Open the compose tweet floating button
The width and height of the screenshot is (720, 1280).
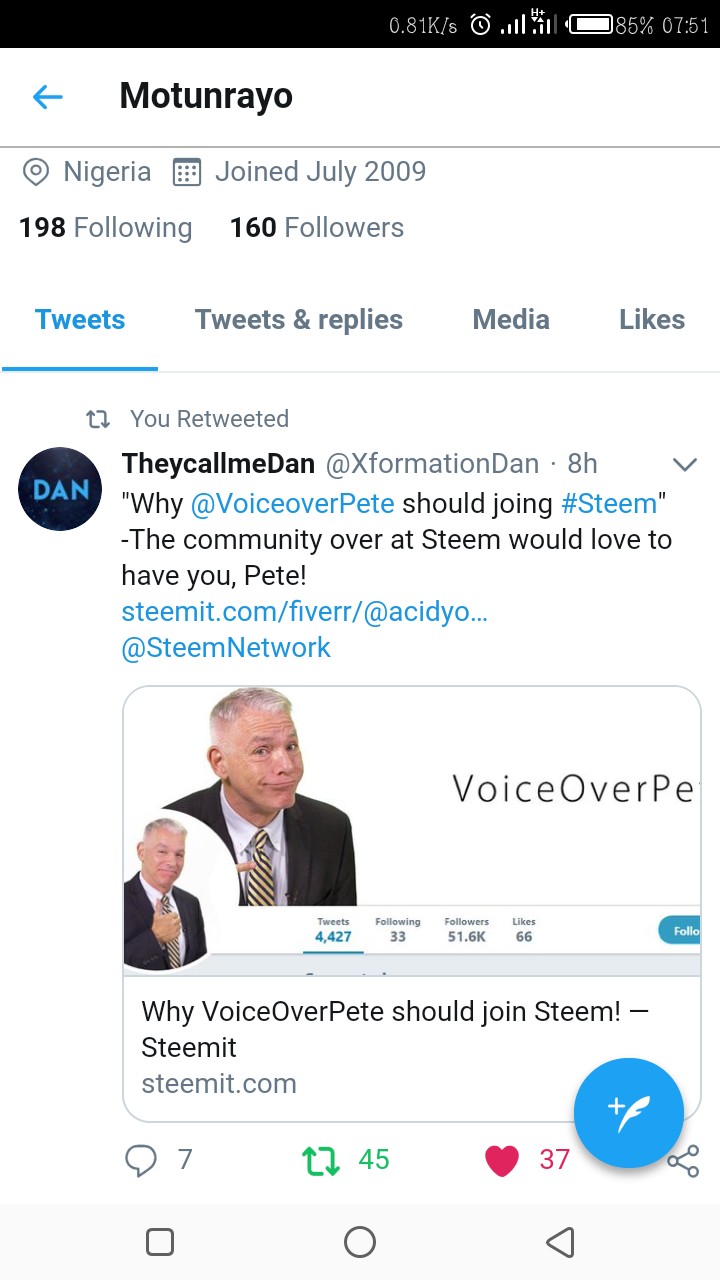click(629, 1113)
